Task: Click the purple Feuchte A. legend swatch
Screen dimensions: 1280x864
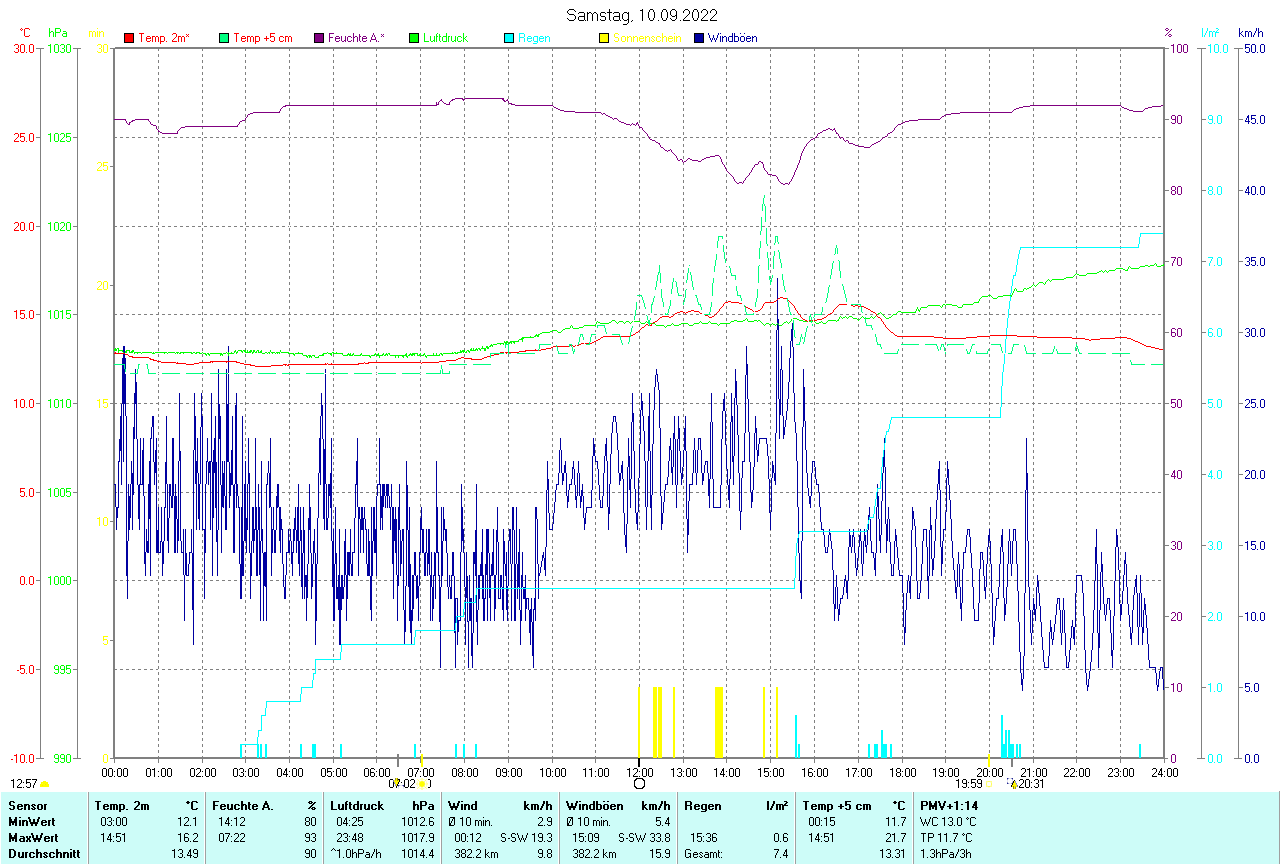Action: tap(320, 38)
